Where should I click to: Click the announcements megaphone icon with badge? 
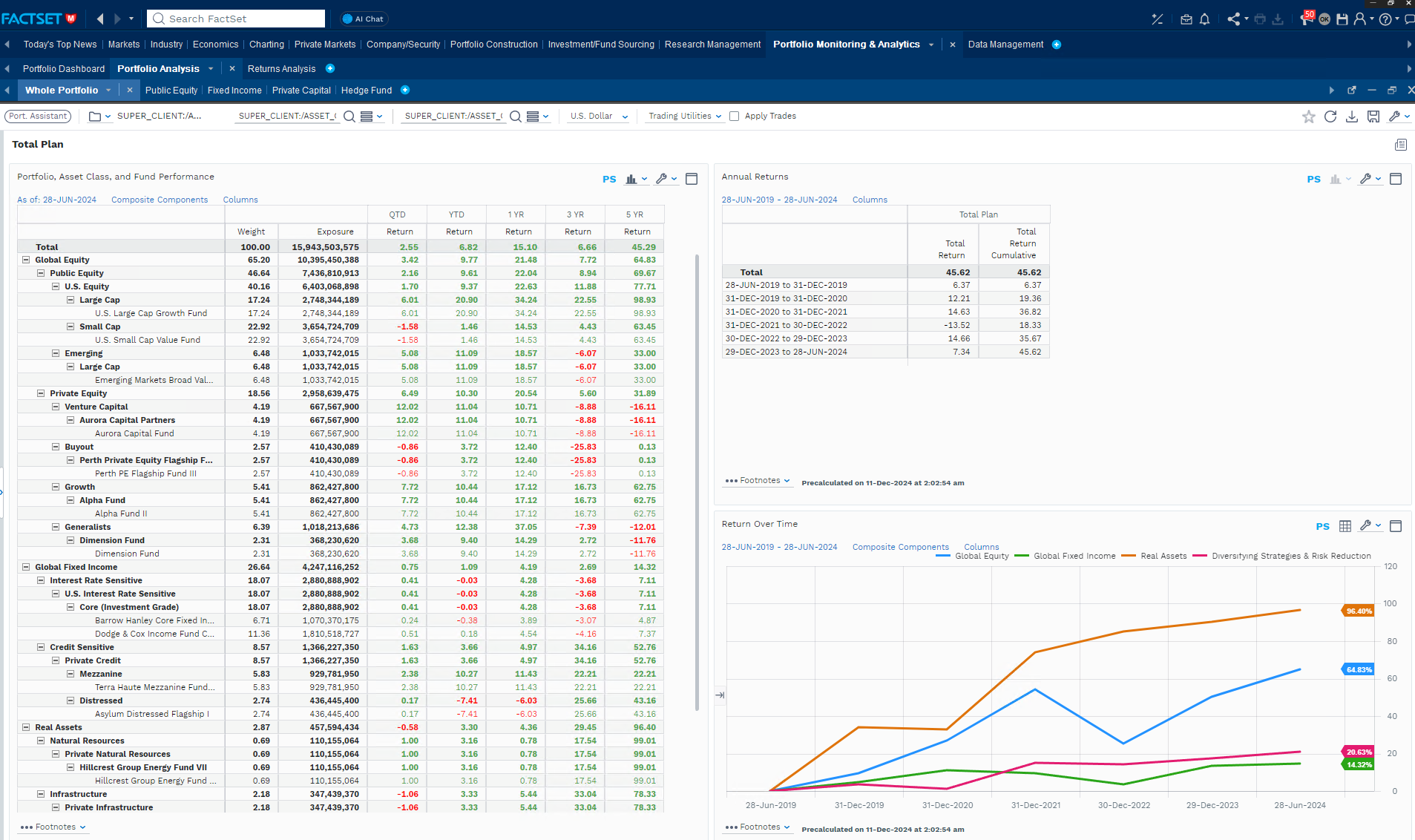pyautogui.click(x=1307, y=19)
